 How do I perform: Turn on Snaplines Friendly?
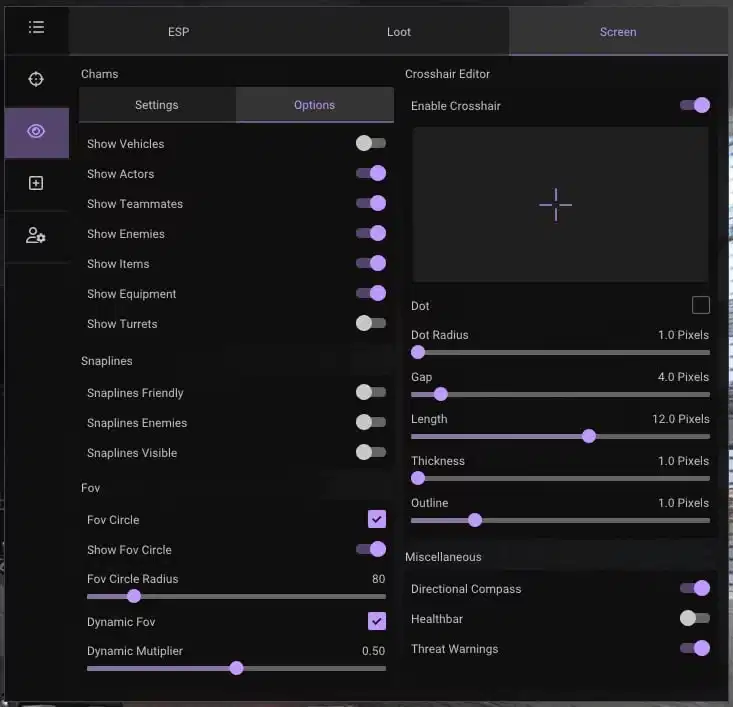(x=371, y=392)
